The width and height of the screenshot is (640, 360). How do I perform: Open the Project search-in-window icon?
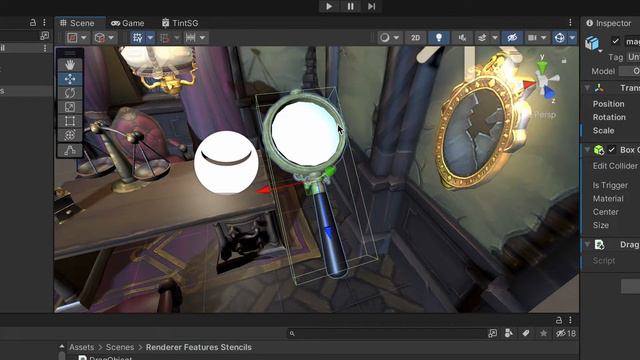tap(493, 333)
